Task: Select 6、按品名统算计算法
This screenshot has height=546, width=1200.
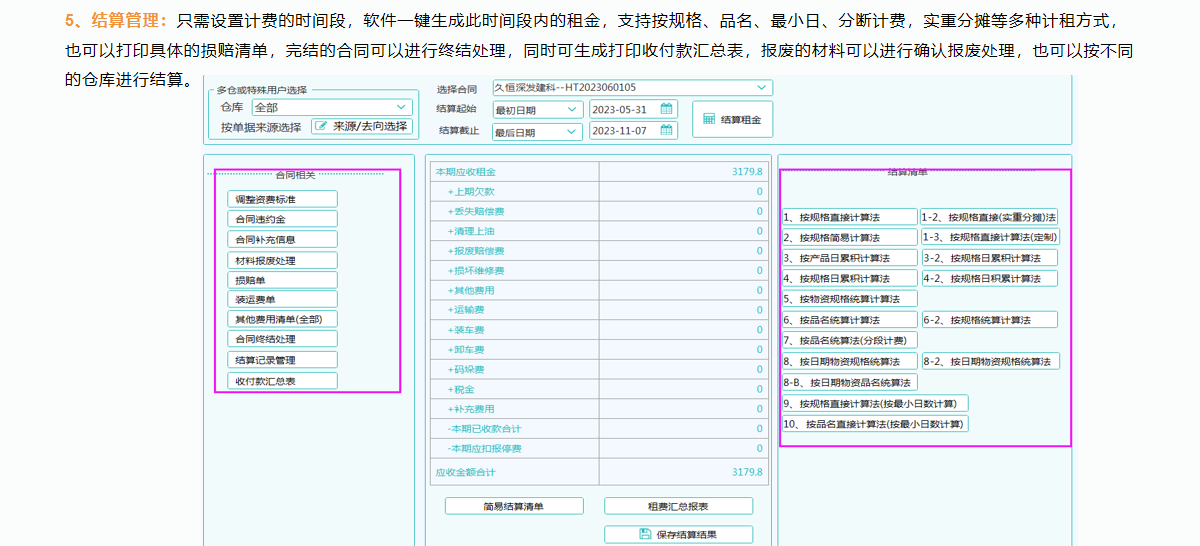Action: [x=850, y=320]
